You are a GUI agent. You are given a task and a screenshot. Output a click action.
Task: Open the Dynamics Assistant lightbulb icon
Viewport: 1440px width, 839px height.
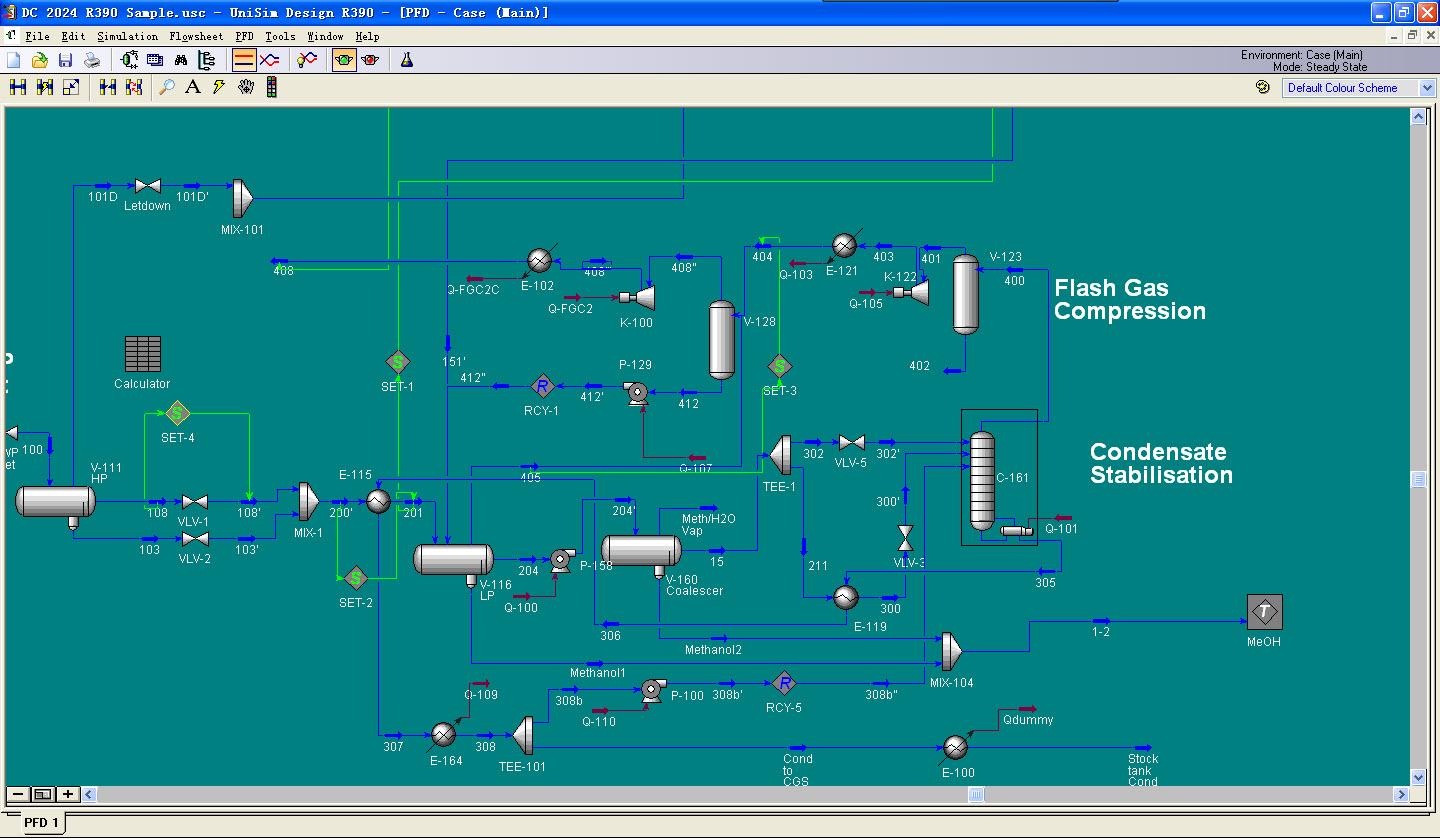point(307,60)
